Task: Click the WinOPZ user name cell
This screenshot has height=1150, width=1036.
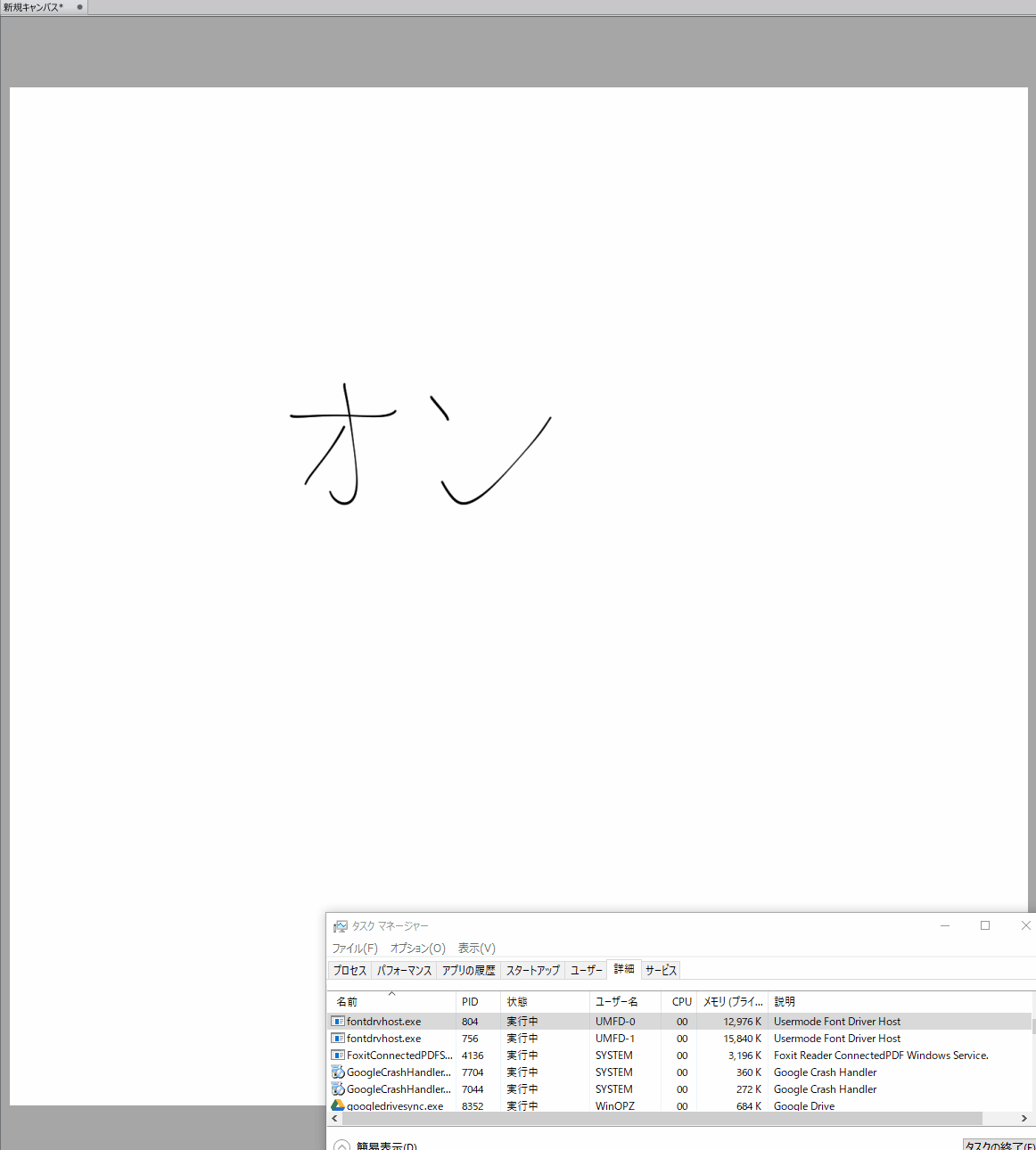Action: click(x=615, y=1106)
